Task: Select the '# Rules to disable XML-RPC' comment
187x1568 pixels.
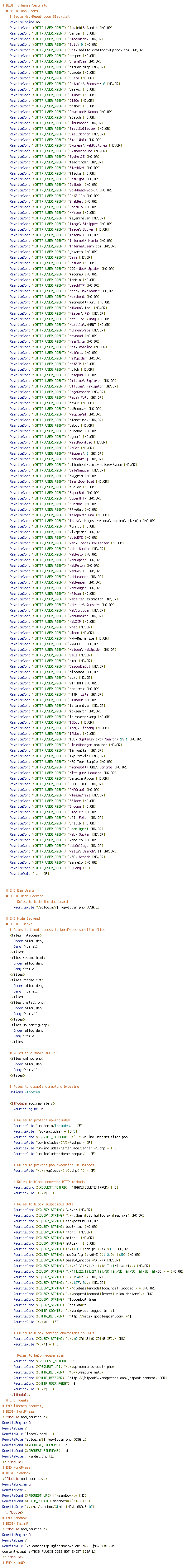Action: 35,1053
